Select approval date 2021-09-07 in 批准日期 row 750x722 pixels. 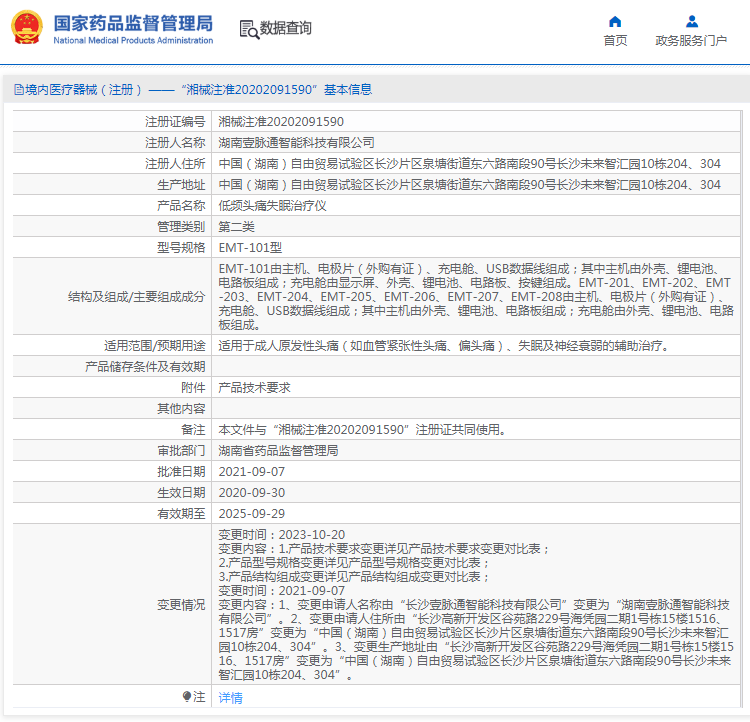252,472
